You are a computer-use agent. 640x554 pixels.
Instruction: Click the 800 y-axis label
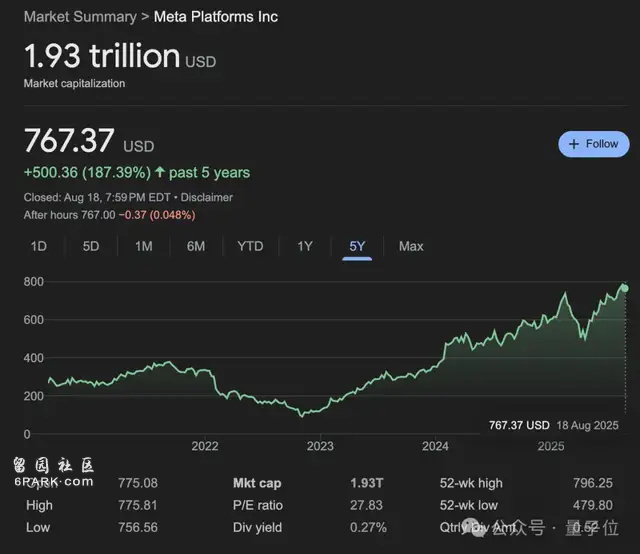33,282
